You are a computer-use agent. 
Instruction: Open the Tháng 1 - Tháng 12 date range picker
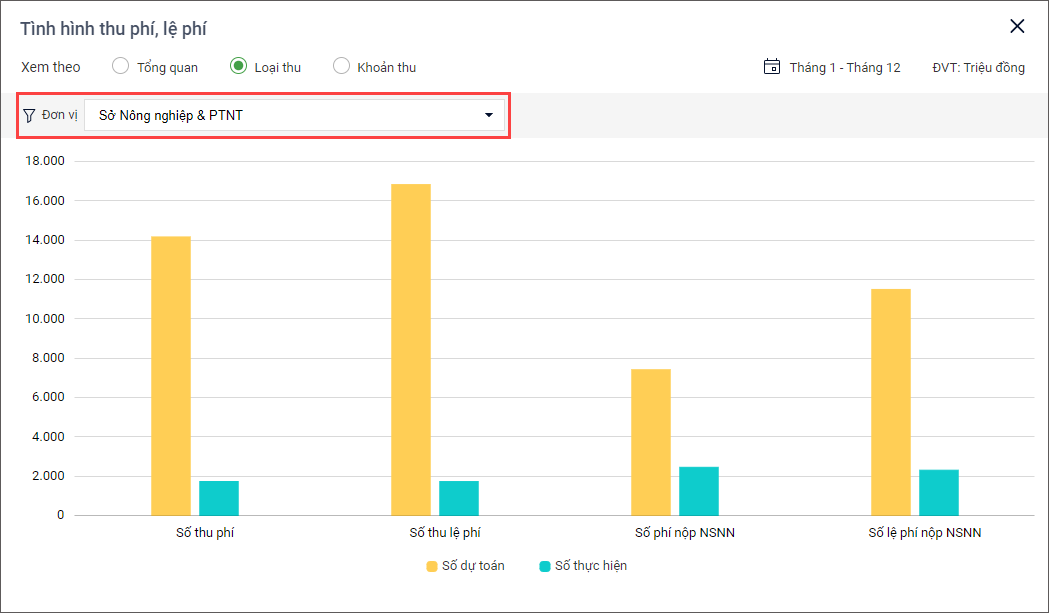(844, 67)
